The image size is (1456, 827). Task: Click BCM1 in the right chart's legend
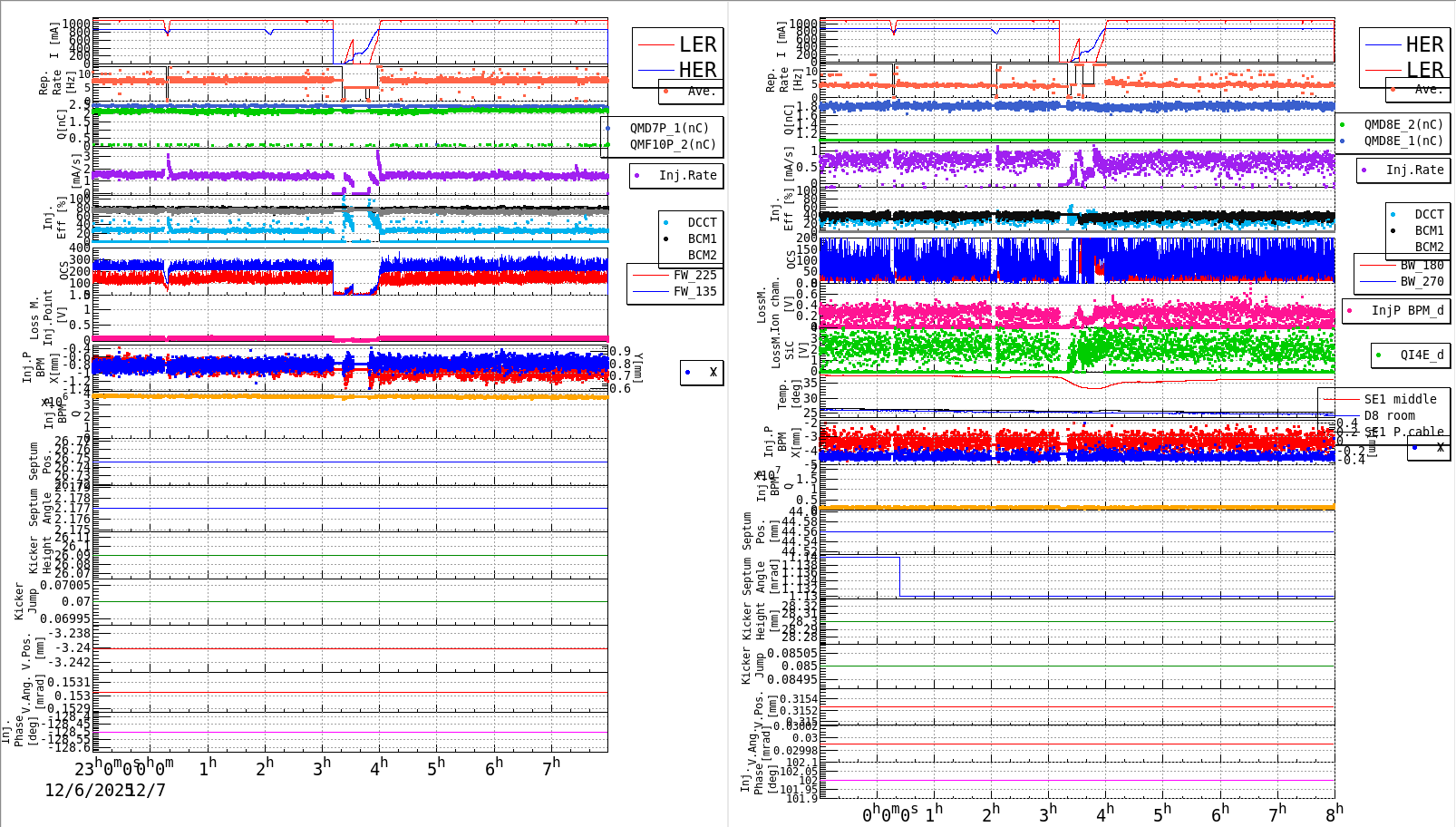click(x=1429, y=230)
